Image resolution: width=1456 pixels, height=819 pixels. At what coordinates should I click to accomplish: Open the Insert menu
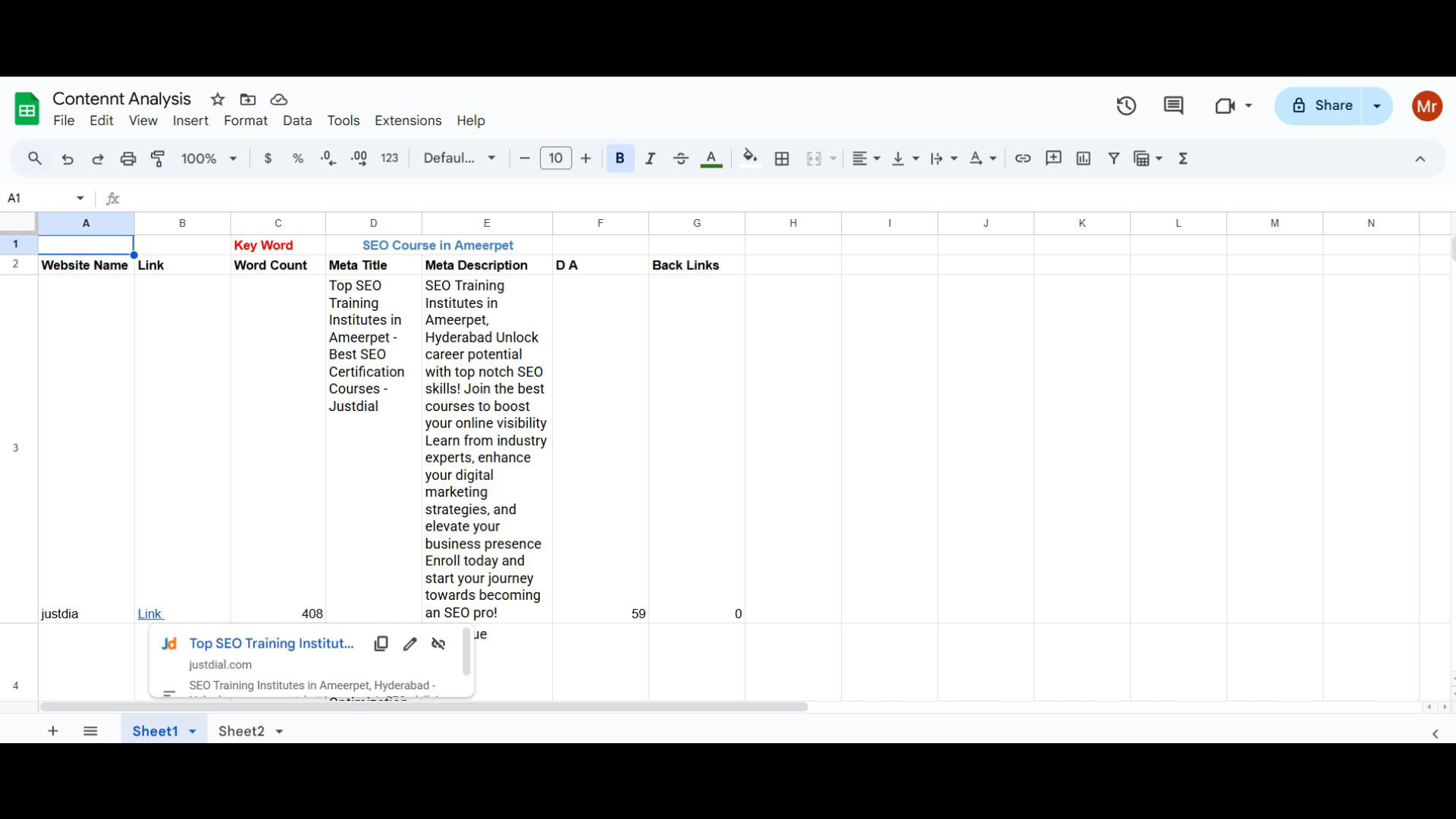coord(190,121)
